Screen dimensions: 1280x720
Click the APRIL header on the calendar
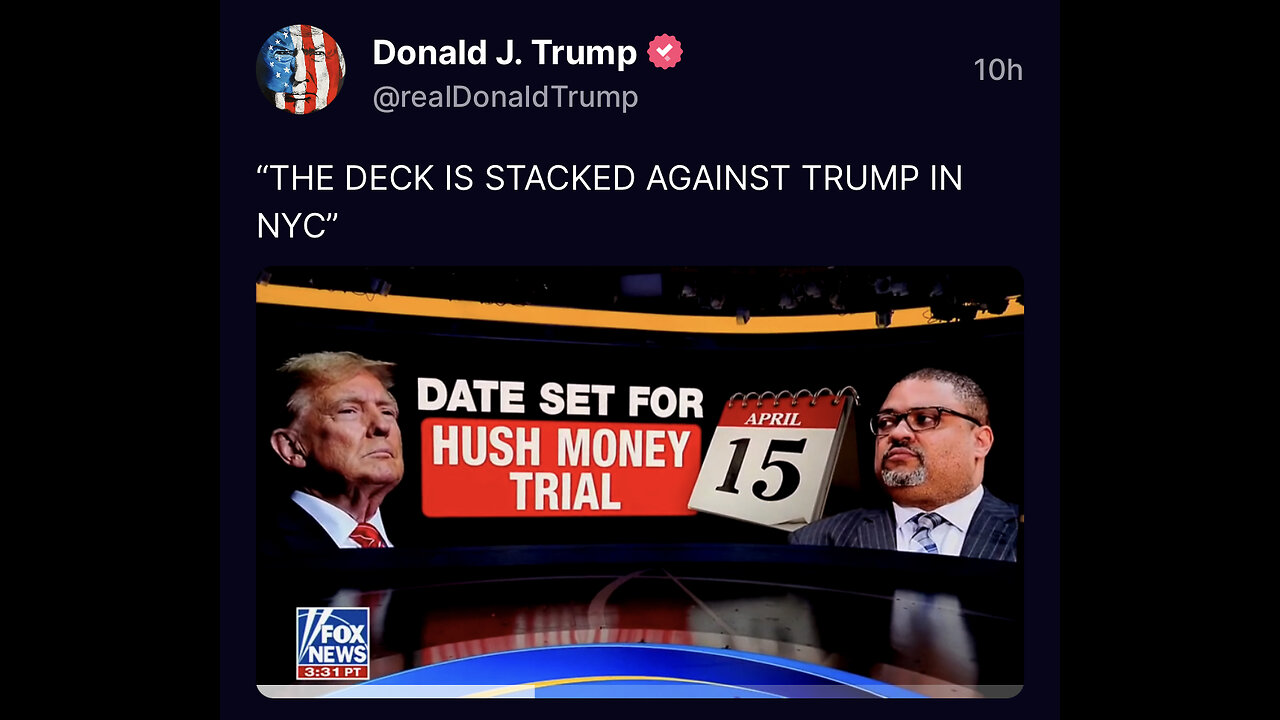(772, 418)
